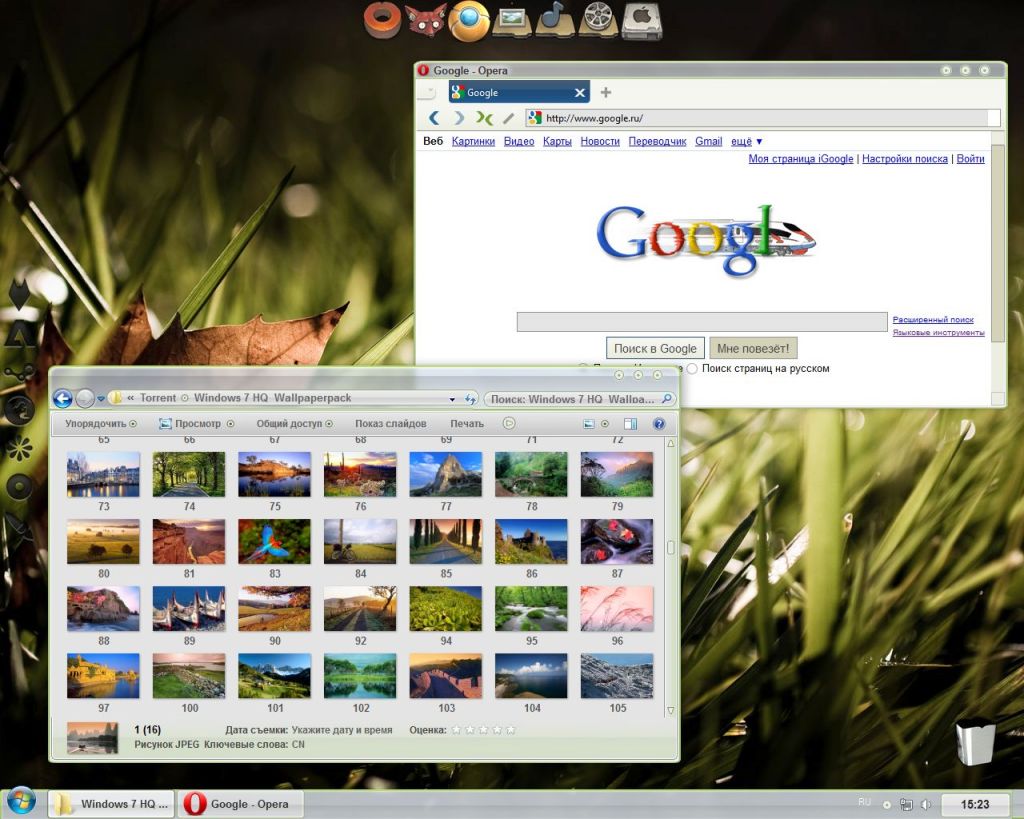
Task: Open the "ещё" dropdown on Google
Action: click(x=746, y=142)
